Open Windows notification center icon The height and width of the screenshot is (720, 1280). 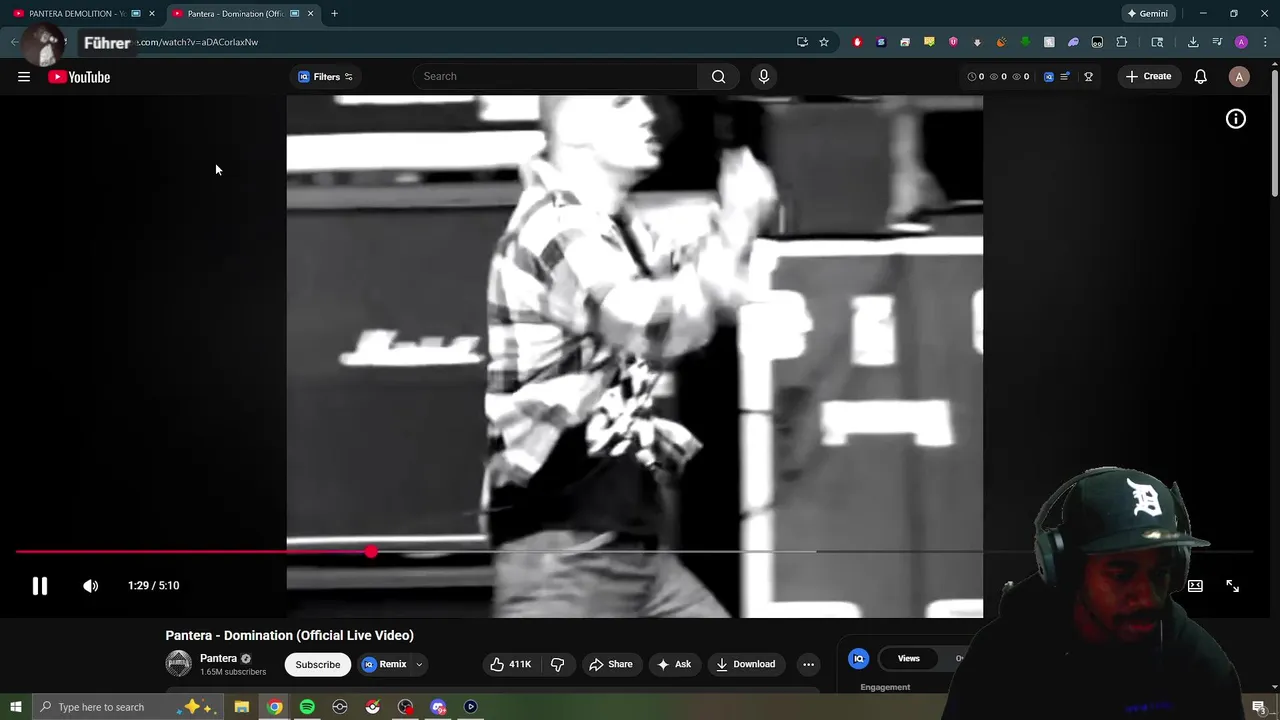1258,707
